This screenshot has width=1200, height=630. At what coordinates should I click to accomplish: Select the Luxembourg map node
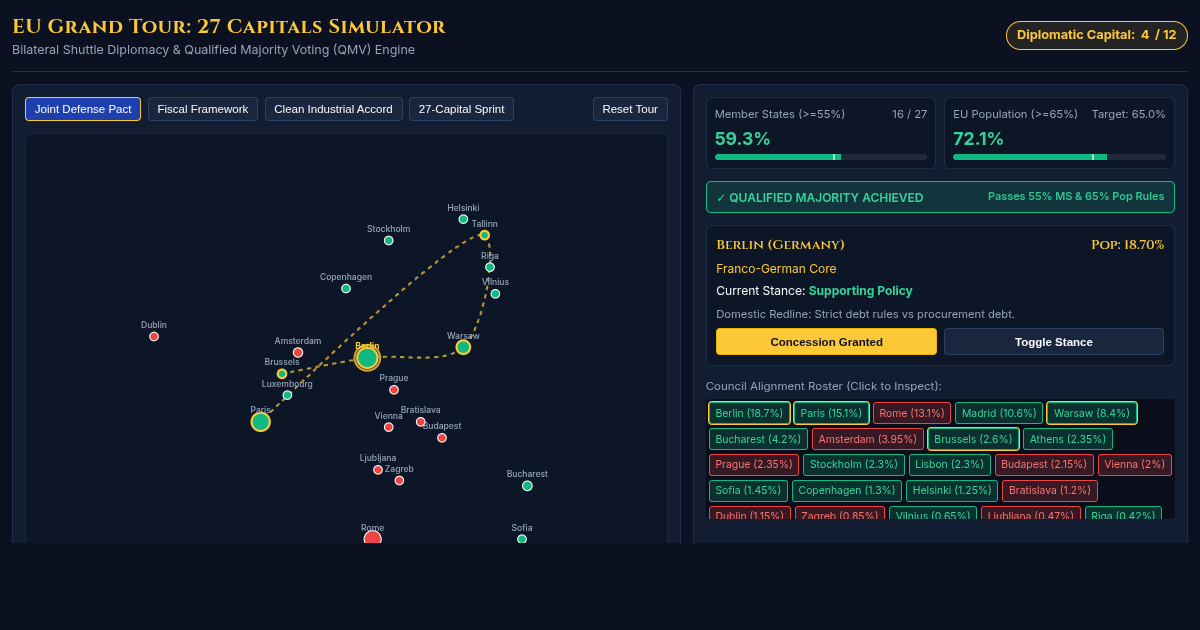287,395
